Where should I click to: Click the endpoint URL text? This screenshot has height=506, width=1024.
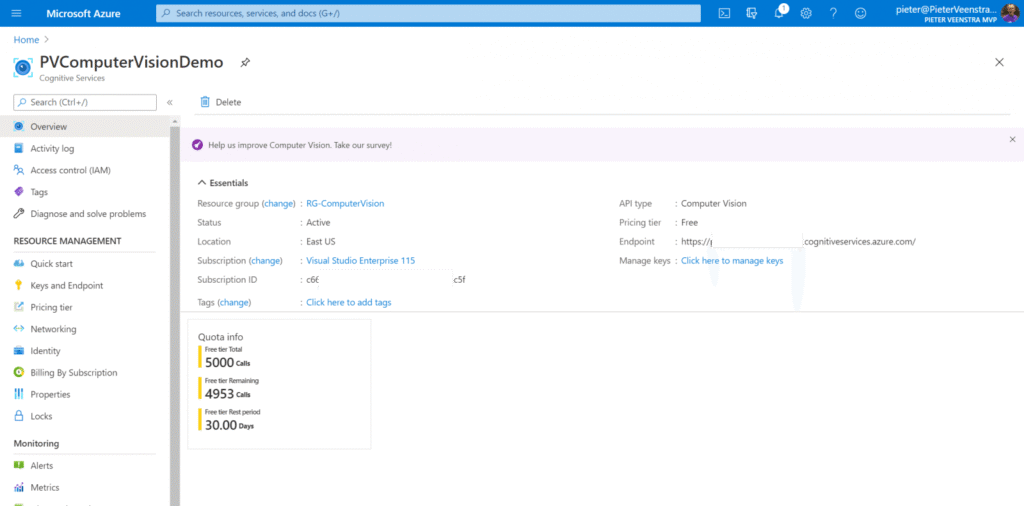click(x=798, y=241)
